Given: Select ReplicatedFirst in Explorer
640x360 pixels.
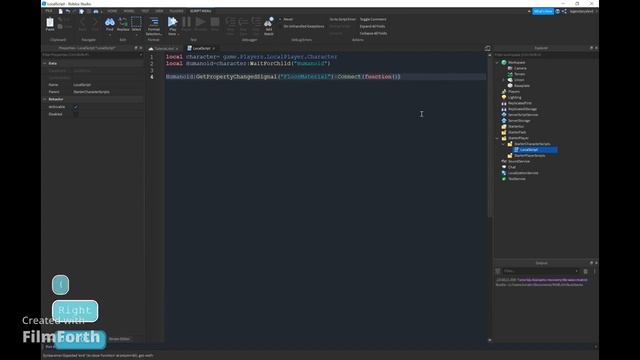Looking at the screenshot, I should click(517, 103).
